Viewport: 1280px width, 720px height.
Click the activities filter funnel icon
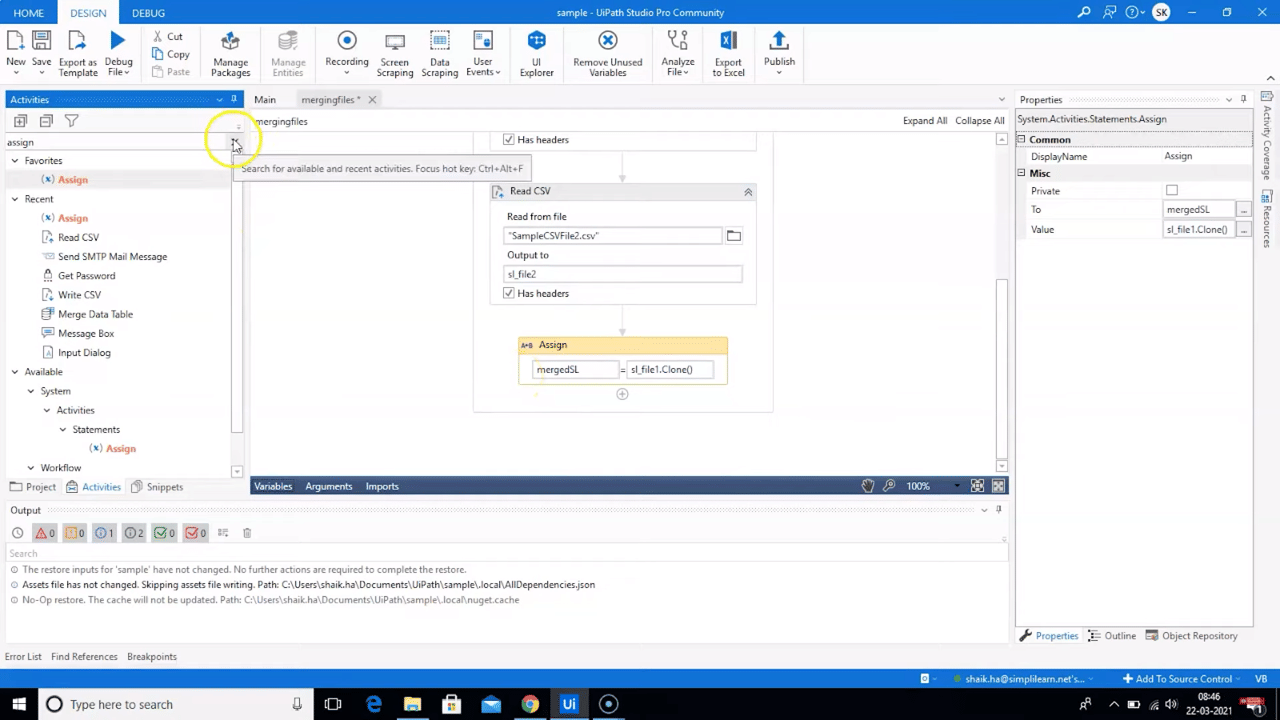click(x=71, y=121)
